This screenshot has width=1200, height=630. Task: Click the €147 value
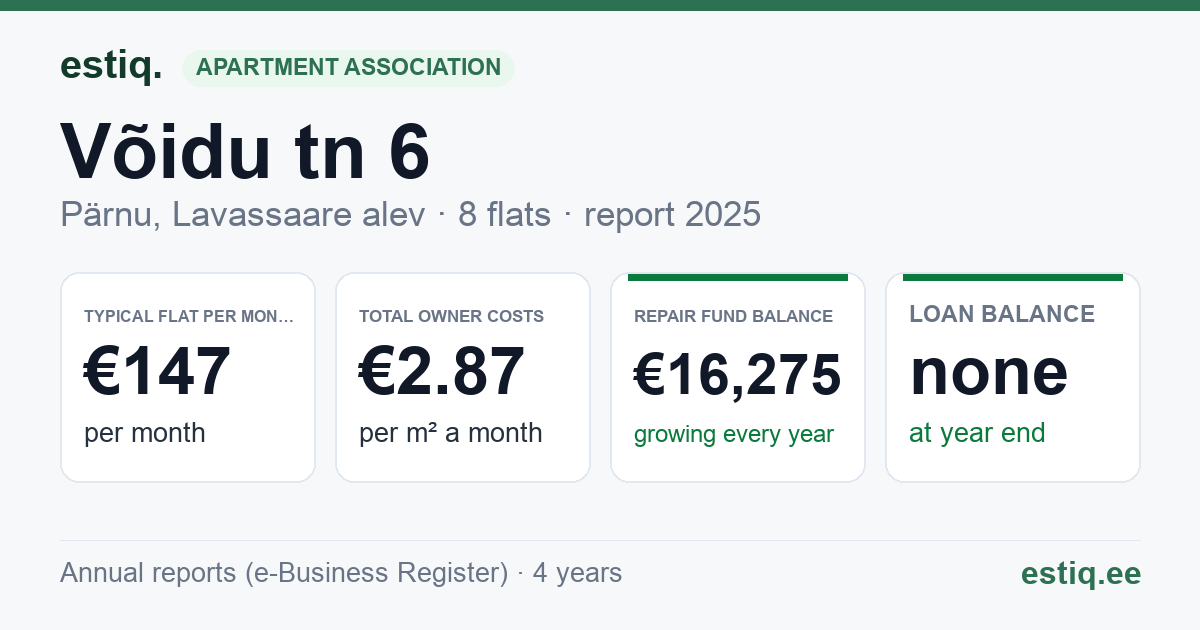point(157,371)
